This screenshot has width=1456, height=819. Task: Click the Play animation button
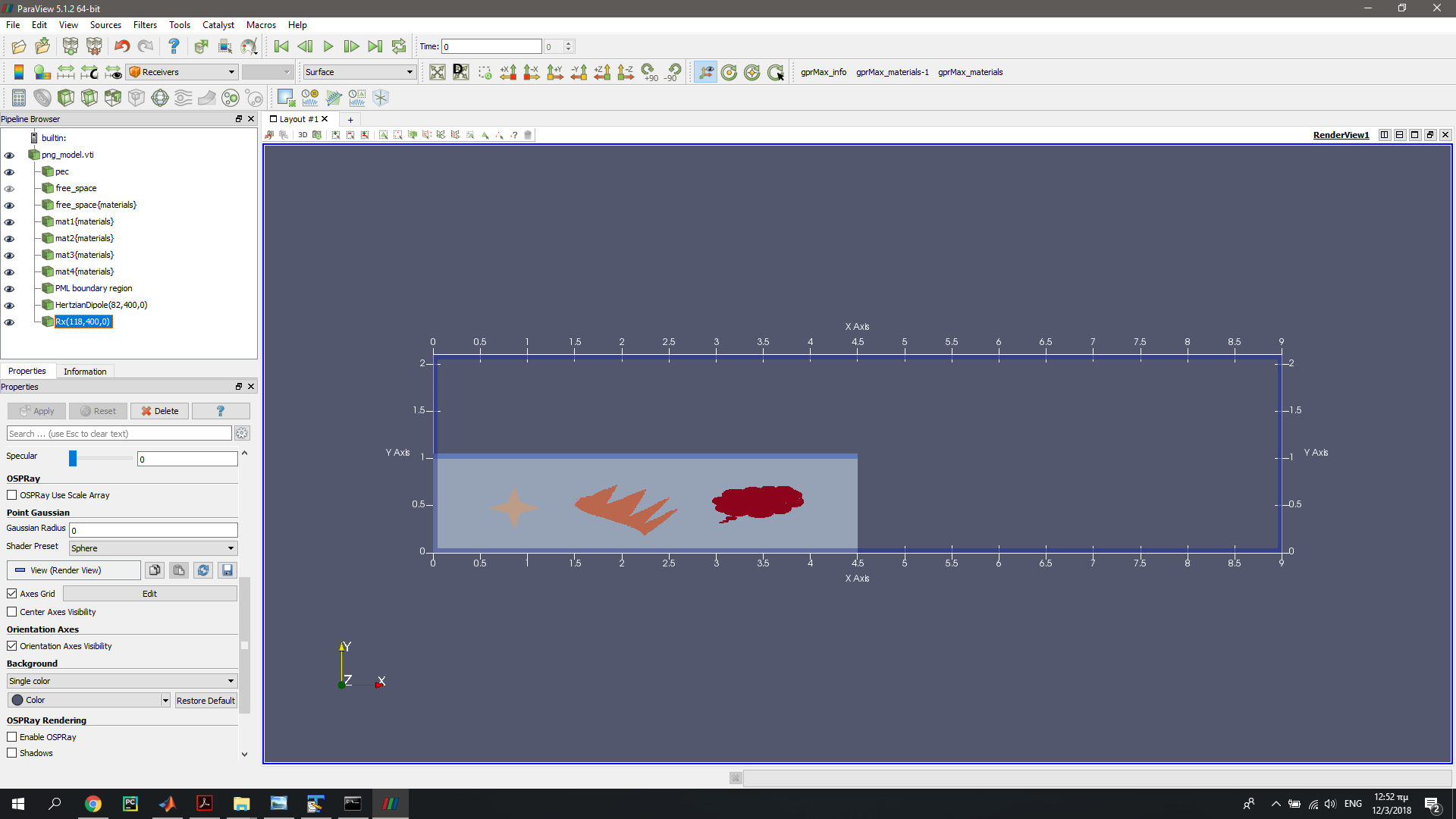328,46
